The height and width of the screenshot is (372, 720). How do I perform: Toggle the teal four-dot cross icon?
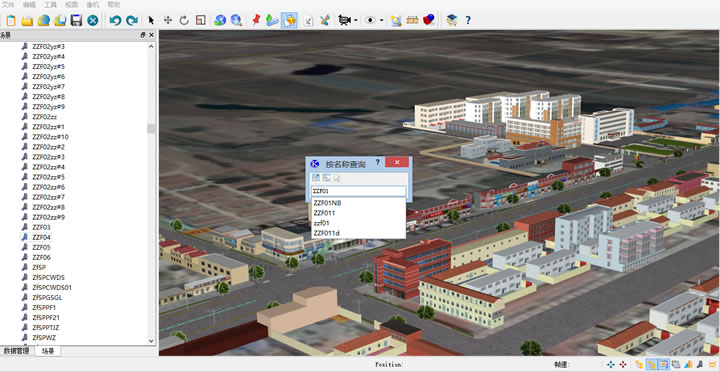611,365
